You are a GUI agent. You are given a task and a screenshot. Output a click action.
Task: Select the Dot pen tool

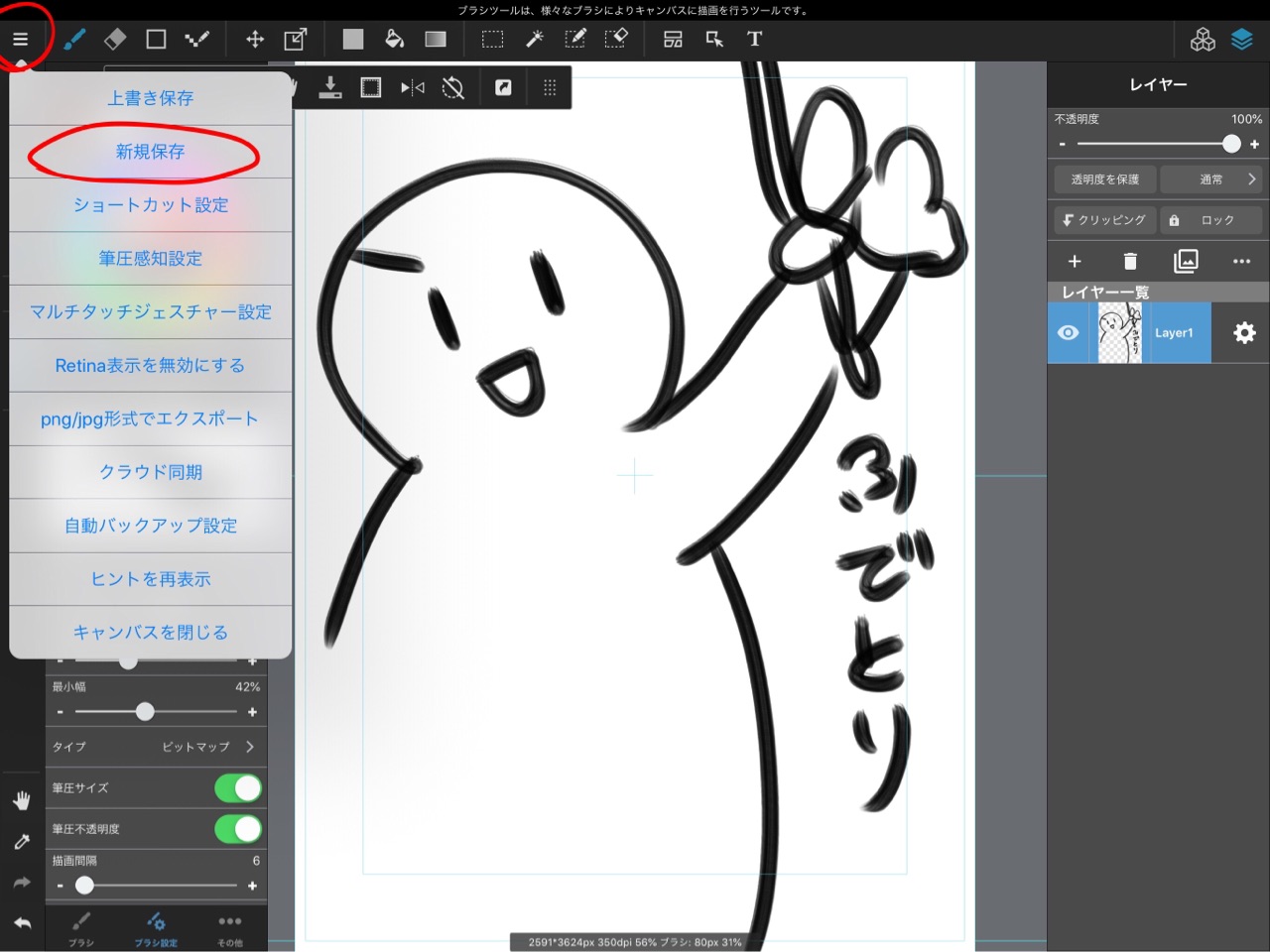196,40
